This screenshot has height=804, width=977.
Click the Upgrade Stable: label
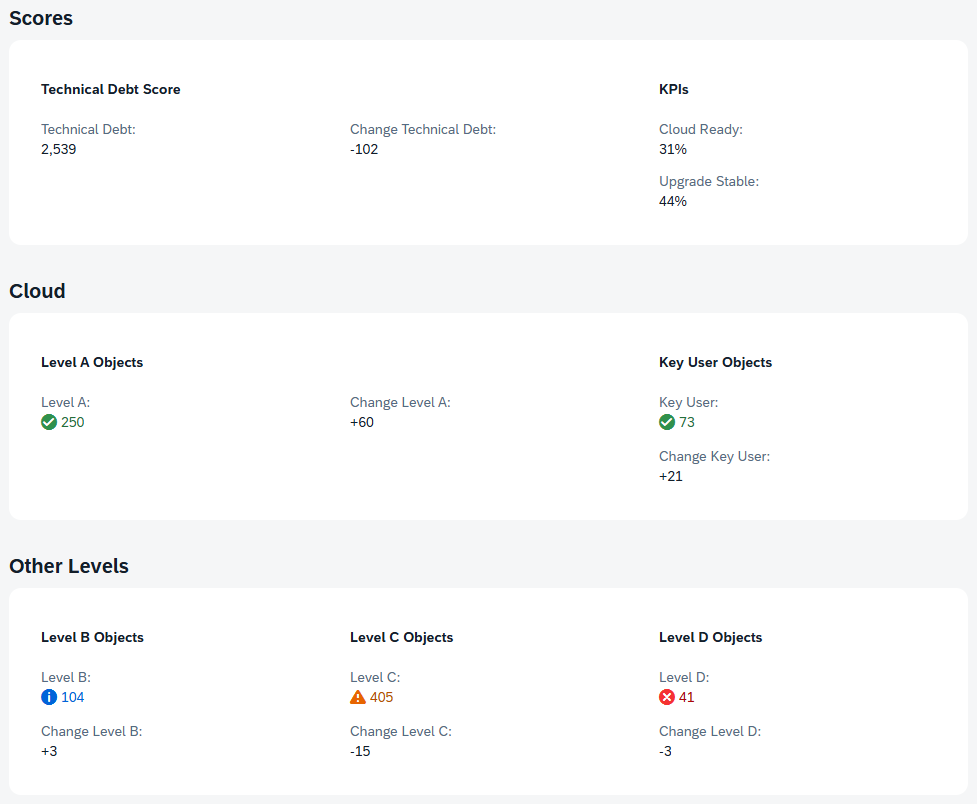709,182
